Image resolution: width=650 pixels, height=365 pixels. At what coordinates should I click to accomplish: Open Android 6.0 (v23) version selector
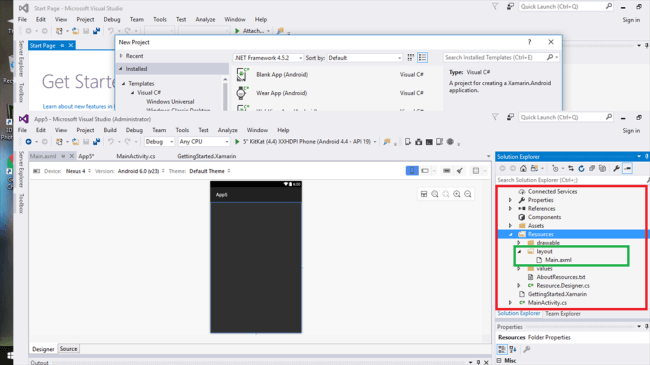pos(141,171)
